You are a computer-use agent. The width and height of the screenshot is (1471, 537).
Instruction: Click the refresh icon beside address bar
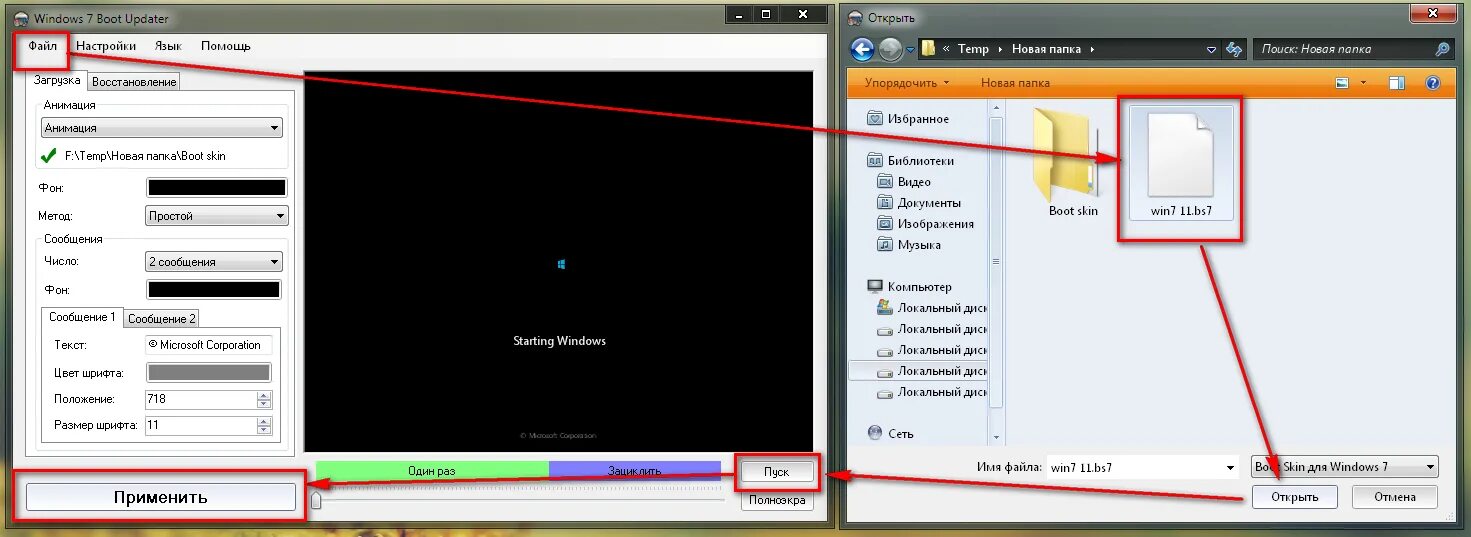tap(1235, 49)
